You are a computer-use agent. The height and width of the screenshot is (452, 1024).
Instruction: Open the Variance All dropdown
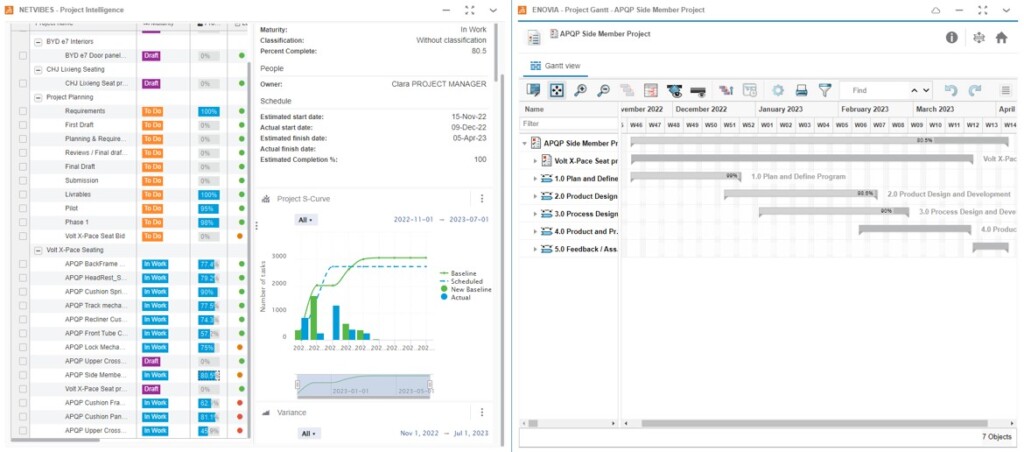point(309,434)
